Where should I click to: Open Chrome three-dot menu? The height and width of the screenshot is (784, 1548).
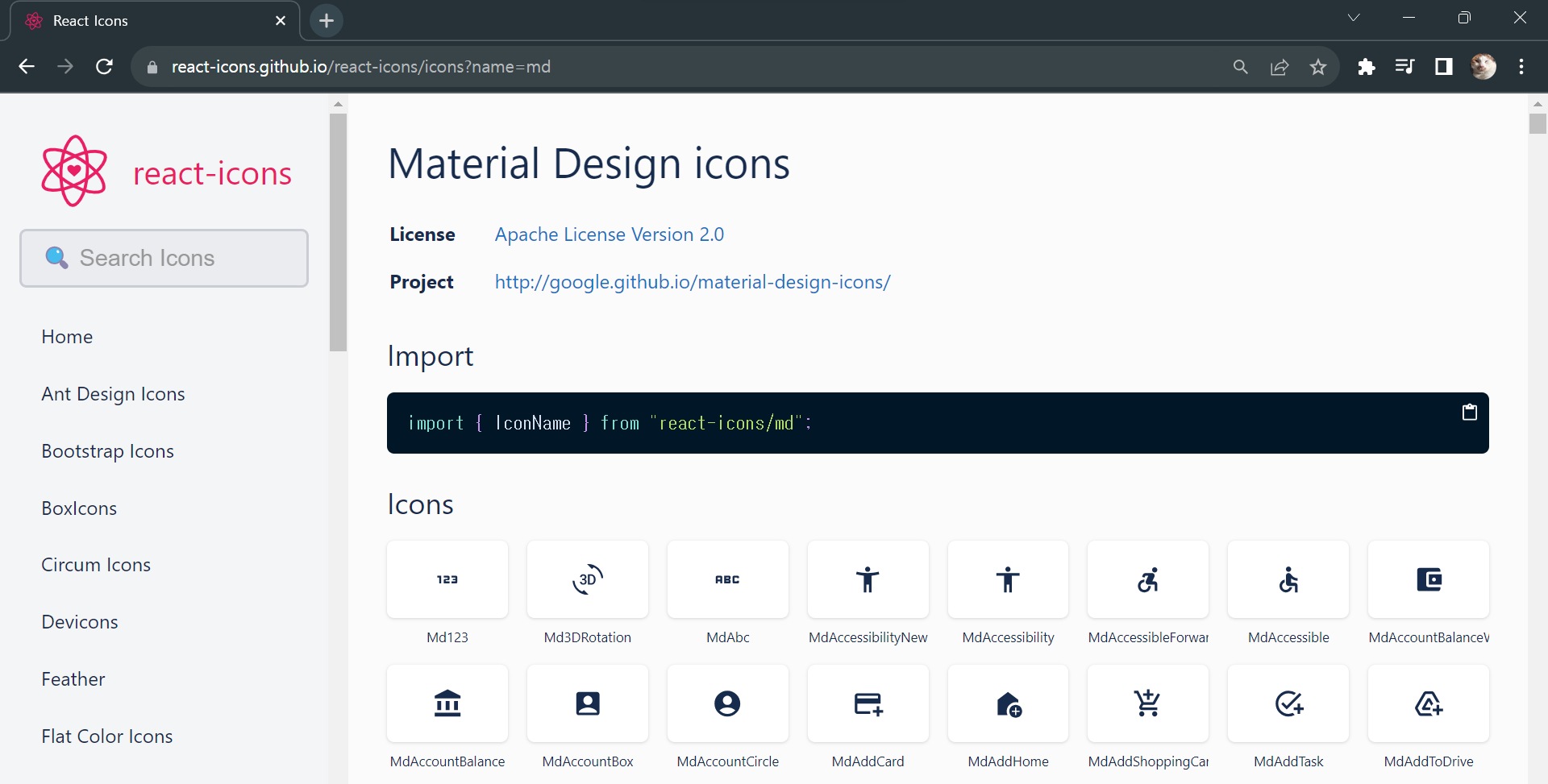[x=1521, y=67]
